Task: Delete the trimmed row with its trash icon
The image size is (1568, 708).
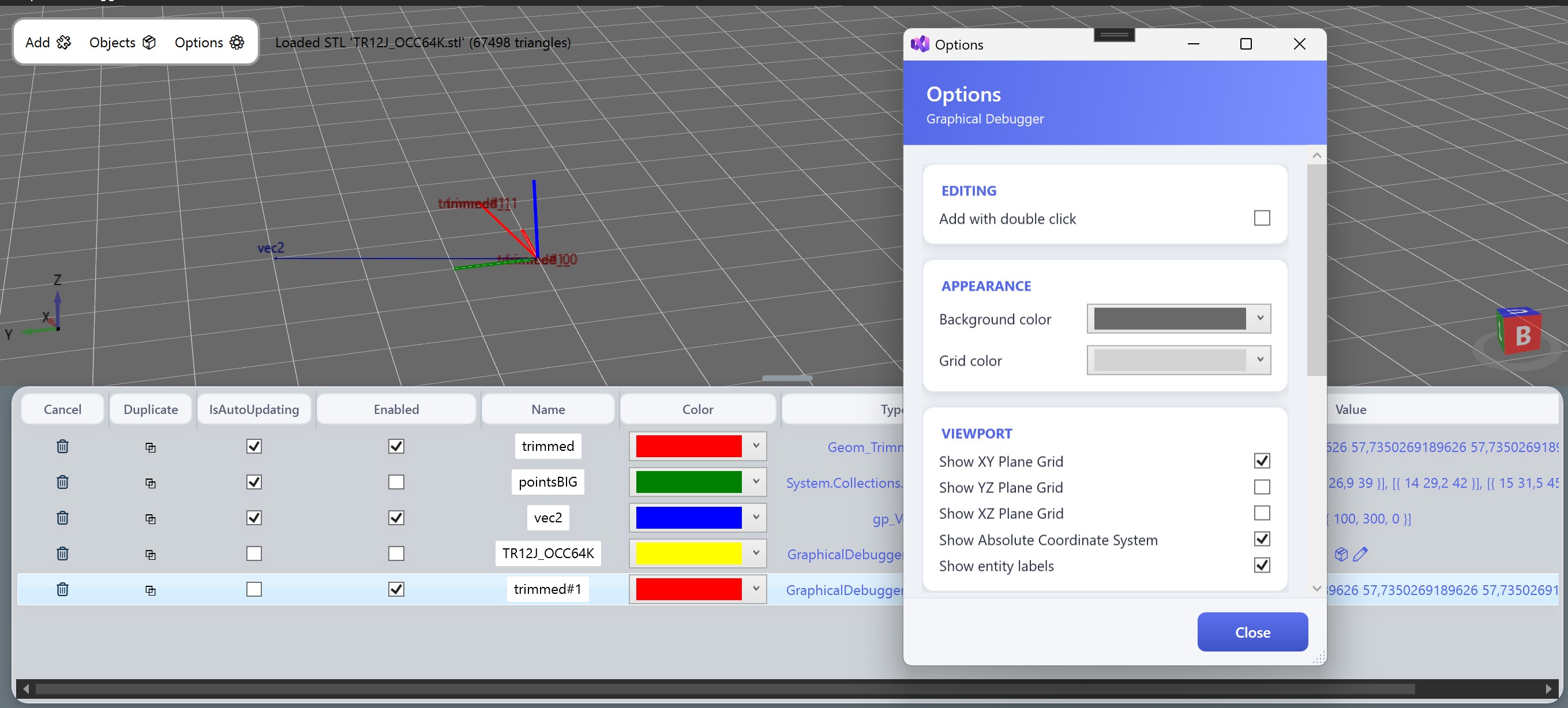Action: [62, 446]
